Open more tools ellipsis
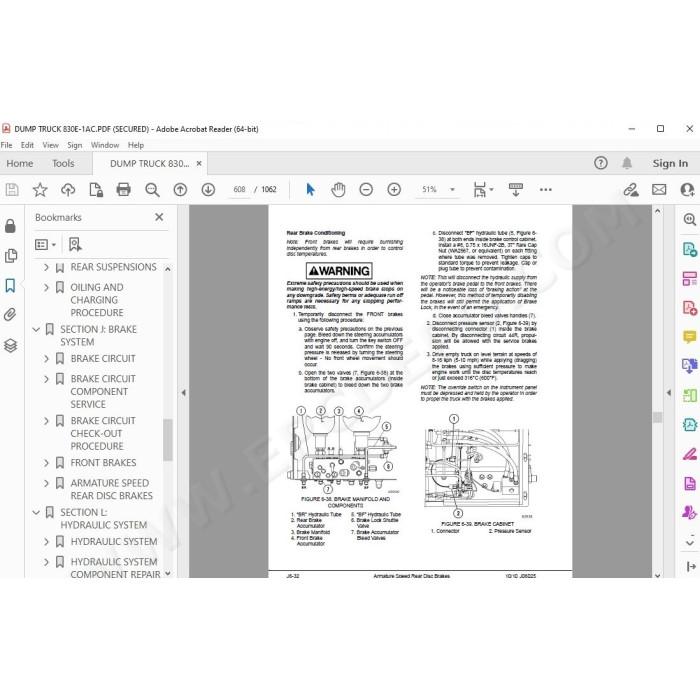Image resolution: width=700 pixels, height=700 pixels. 546,190
